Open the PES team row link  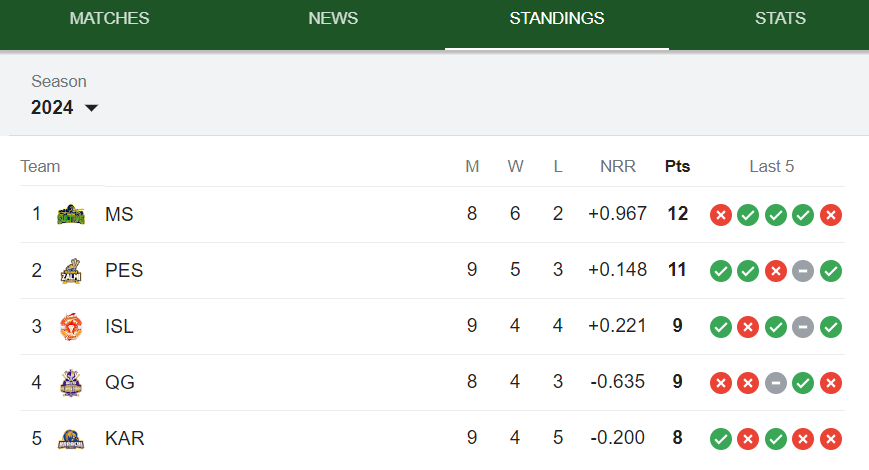pyautogui.click(x=432, y=270)
